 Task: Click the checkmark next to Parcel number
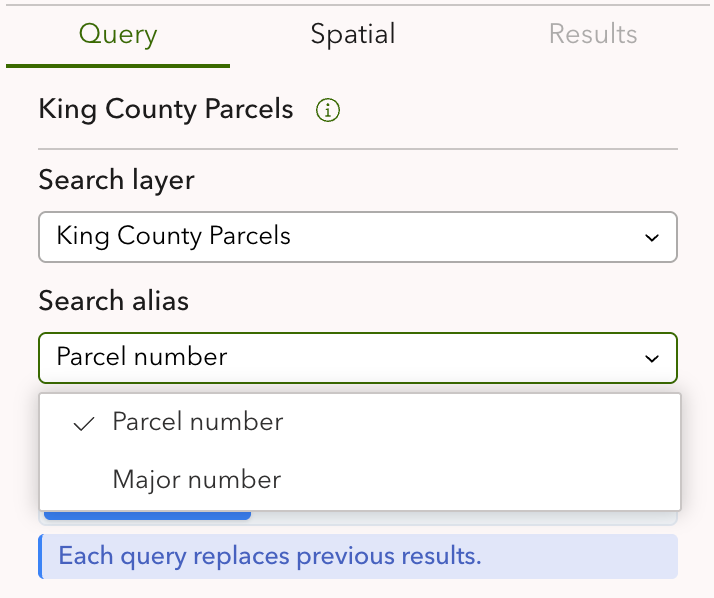[x=85, y=424]
